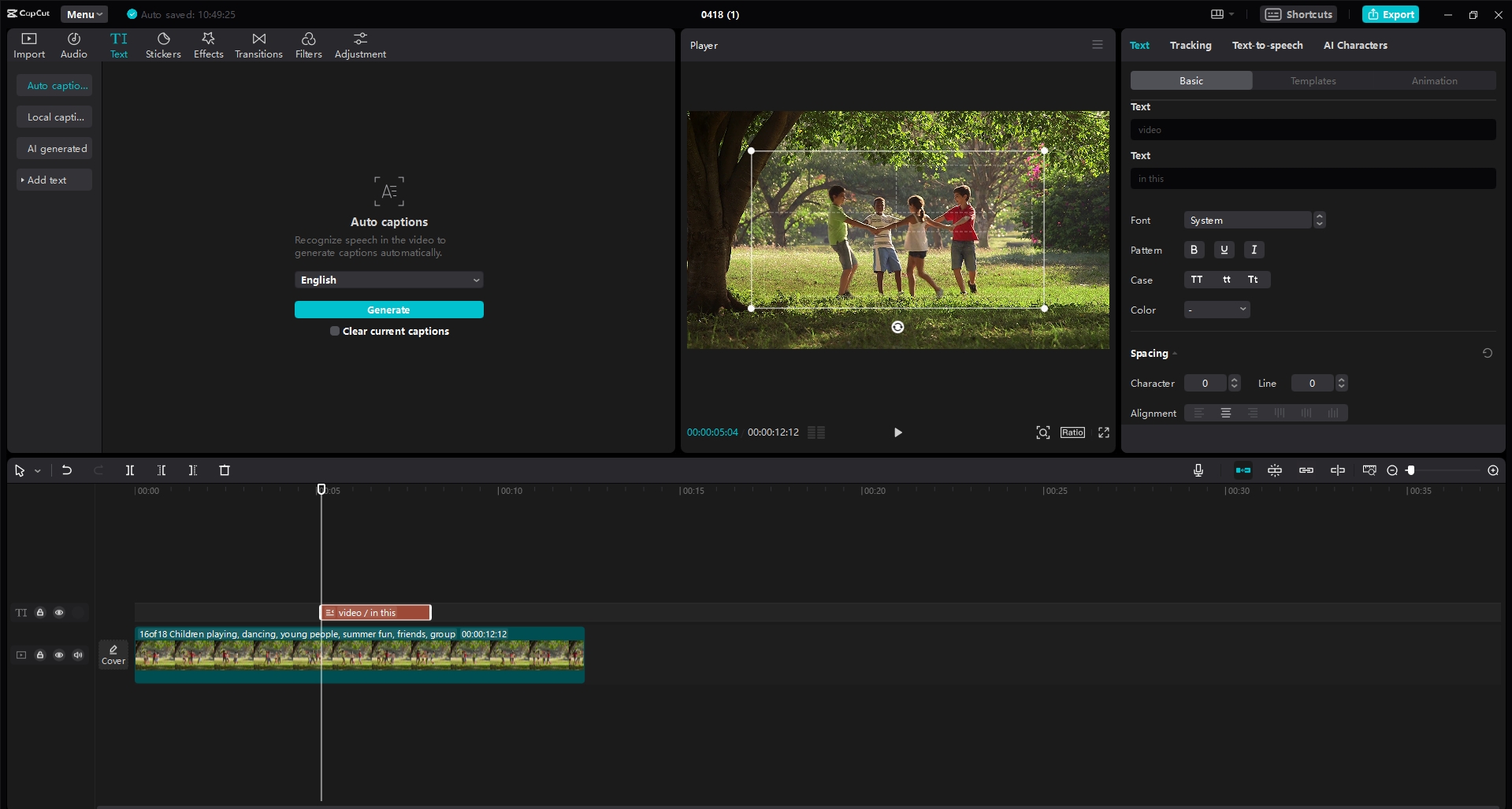The image size is (1512, 809).
Task: Click the Undo arrow in timeline toolbar
Action: 67,470
